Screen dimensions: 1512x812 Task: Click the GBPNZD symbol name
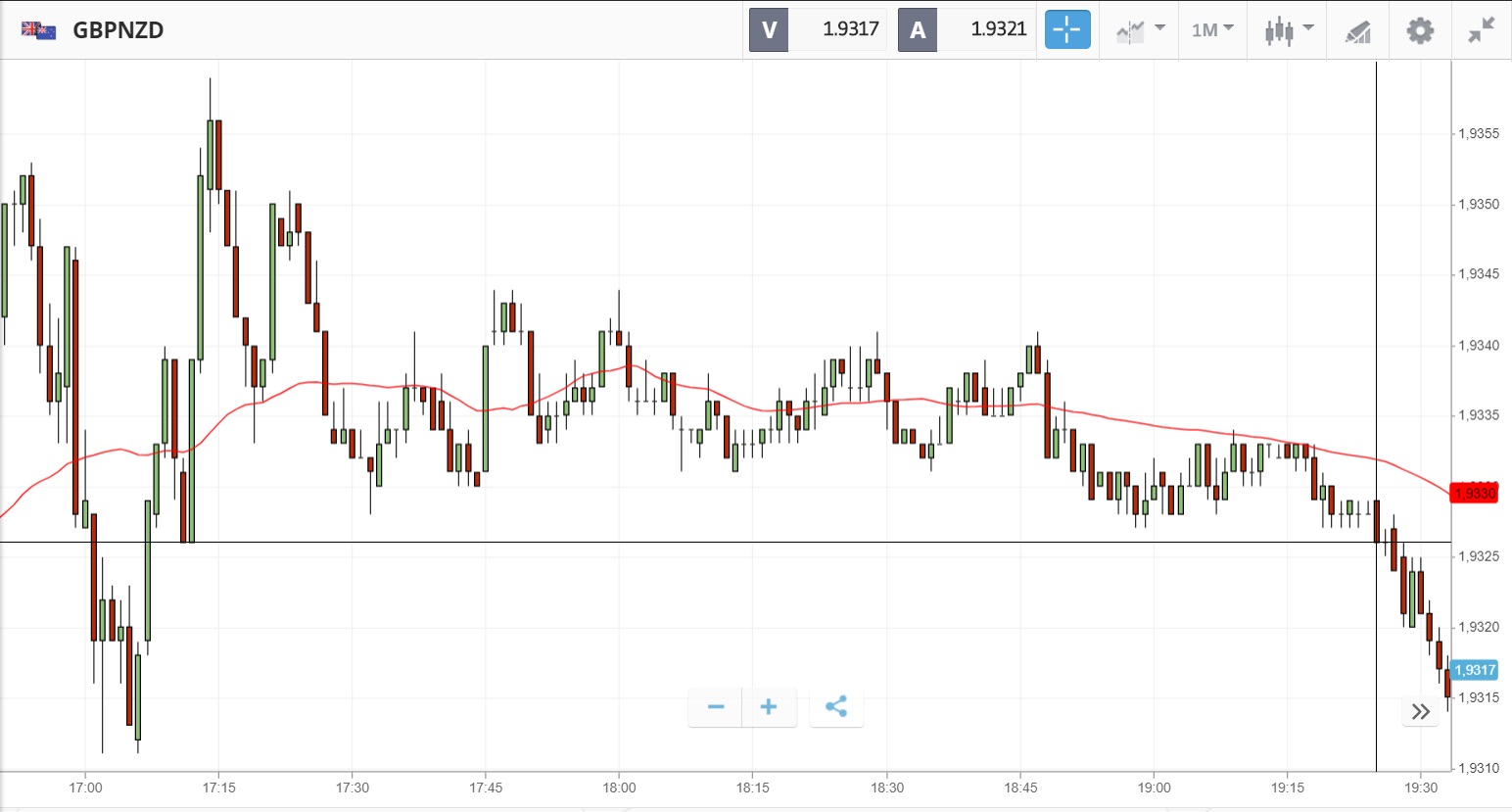point(118,30)
